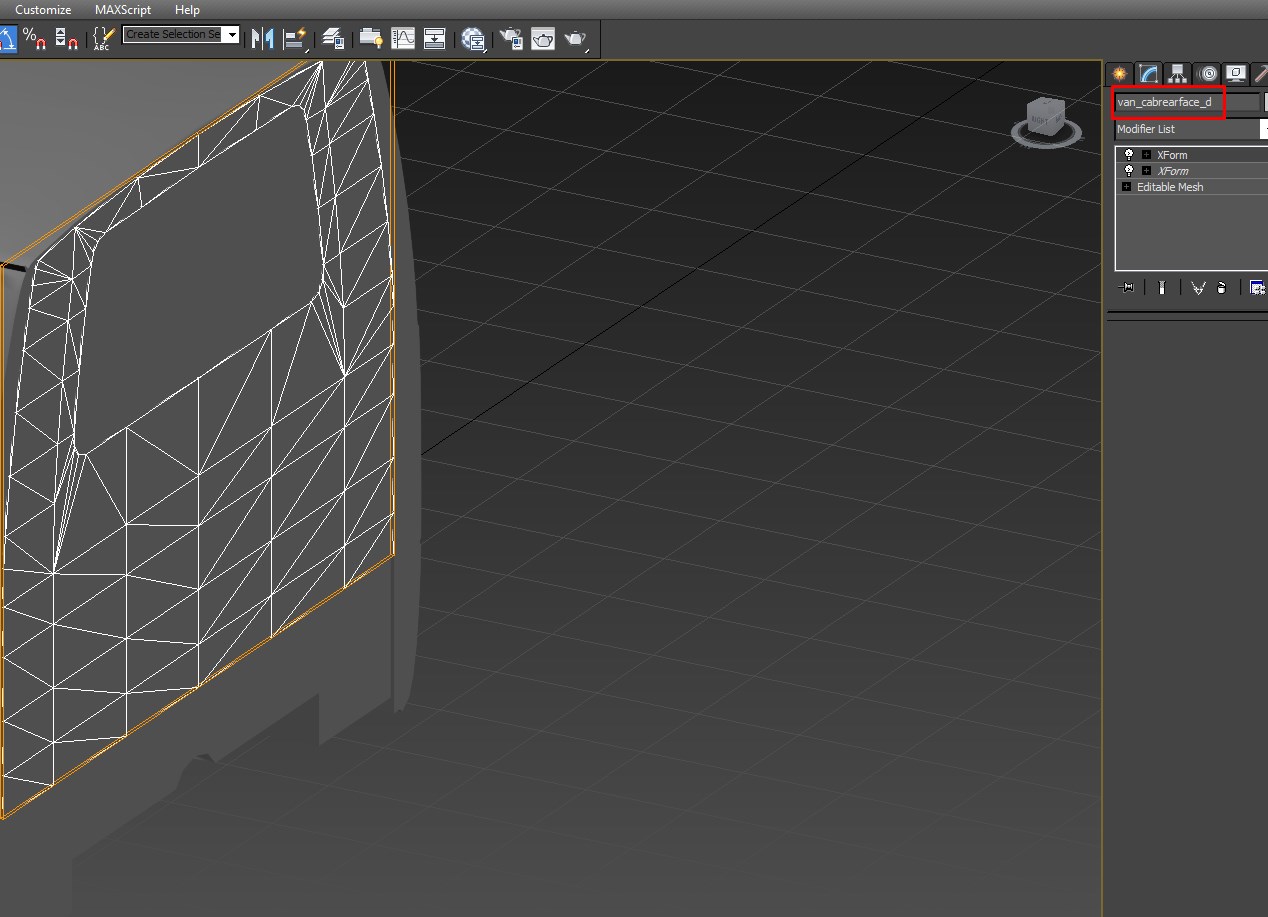Toggle lightbulb of the italic XForm modifier
Viewport: 1268px width, 917px height.
[x=1129, y=171]
